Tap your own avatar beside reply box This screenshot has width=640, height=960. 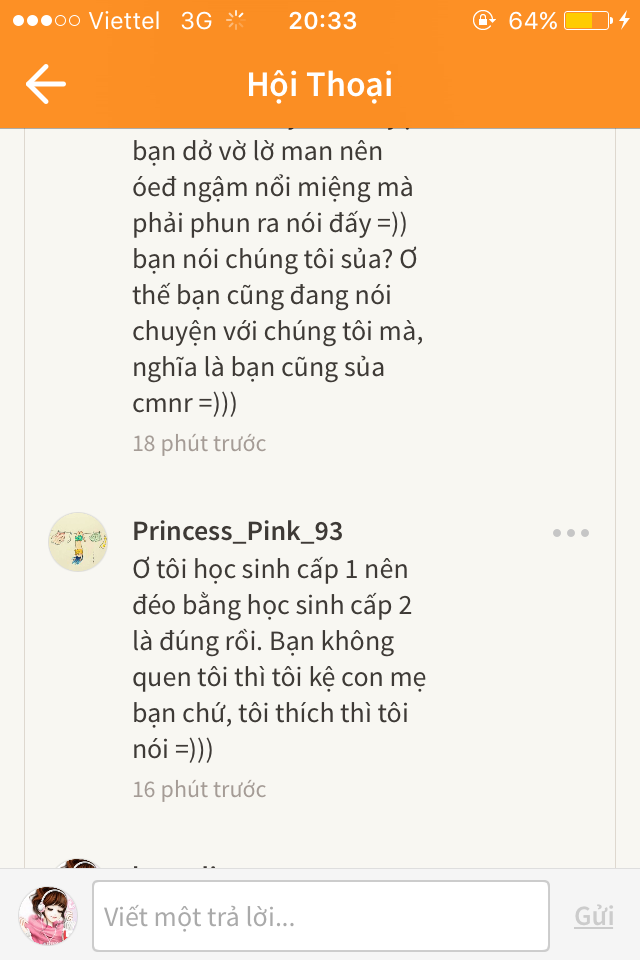48,916
